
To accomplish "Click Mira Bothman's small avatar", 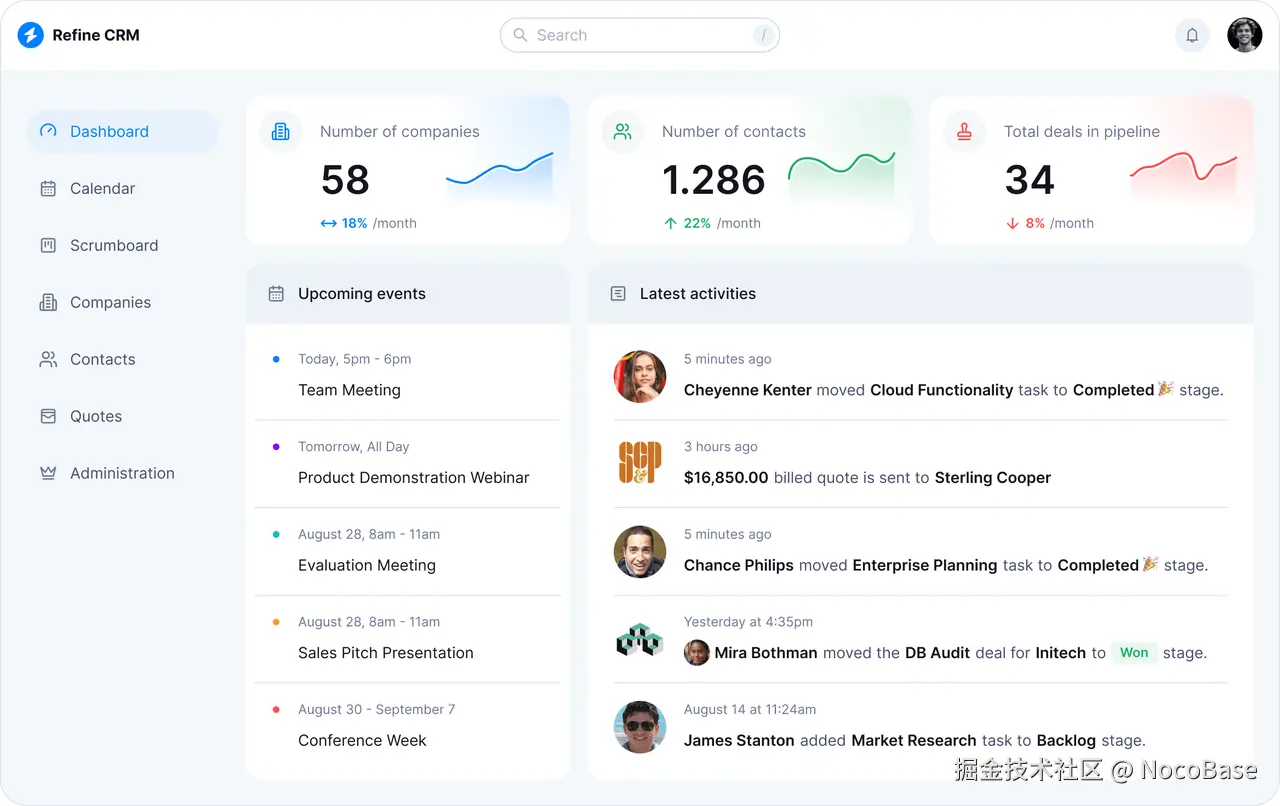I will tap(697, 653).
